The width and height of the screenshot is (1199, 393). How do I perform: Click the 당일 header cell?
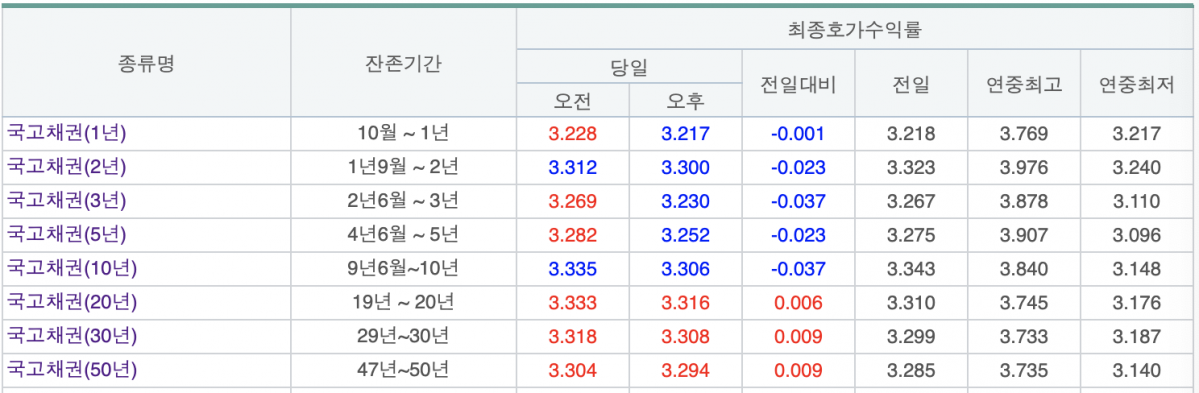pos(629,67)
